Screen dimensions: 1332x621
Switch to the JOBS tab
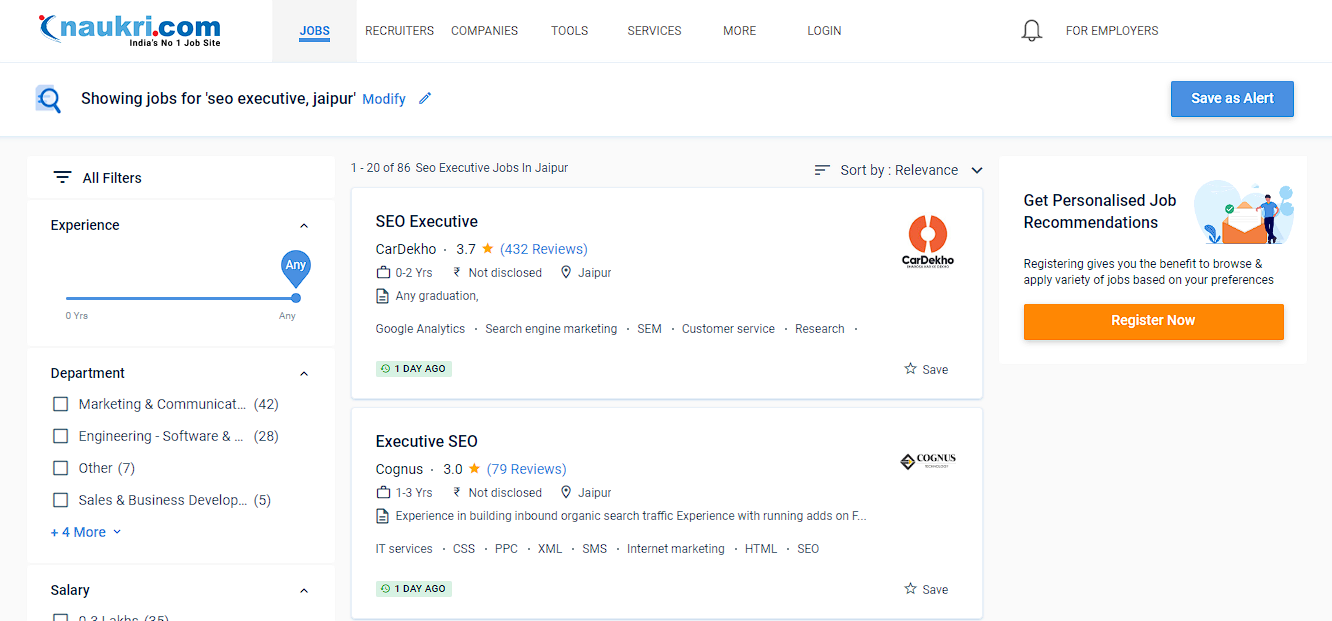tap(314, 30)
